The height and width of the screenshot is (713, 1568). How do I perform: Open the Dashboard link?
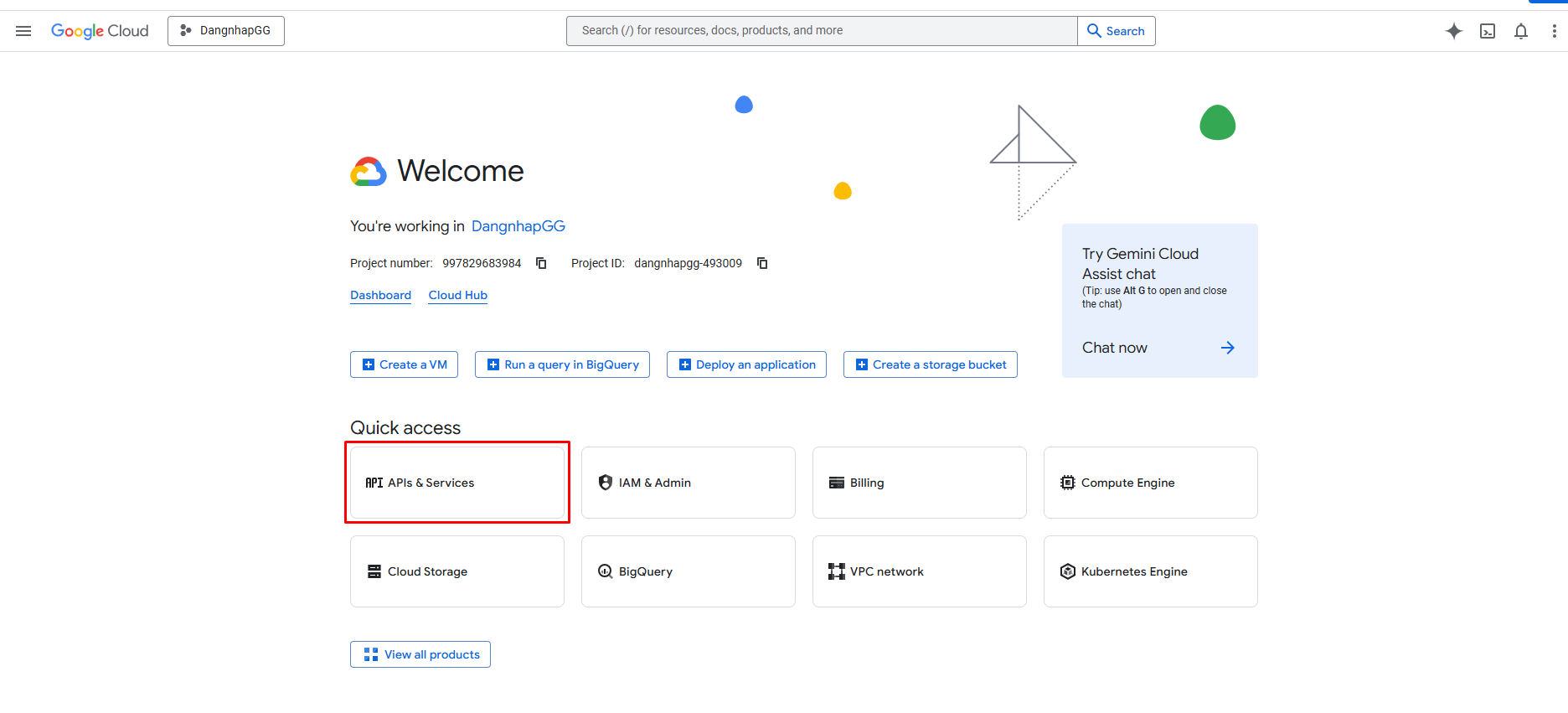(x=380, y=295)
